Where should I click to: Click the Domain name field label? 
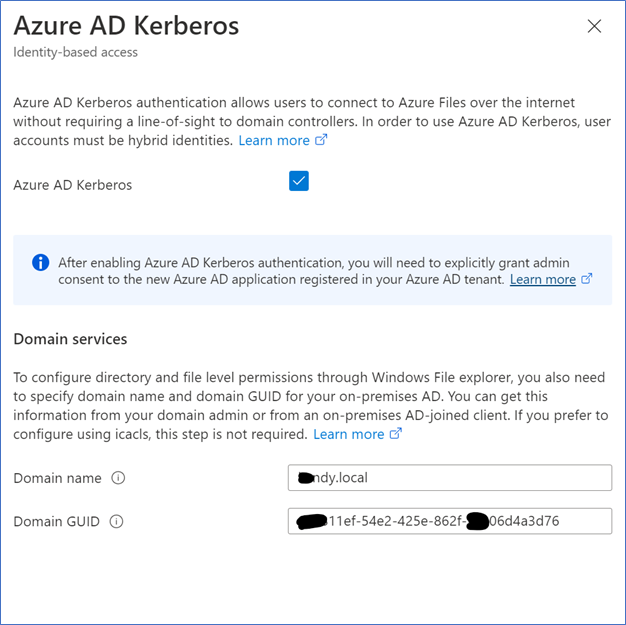tap(57, 478)
